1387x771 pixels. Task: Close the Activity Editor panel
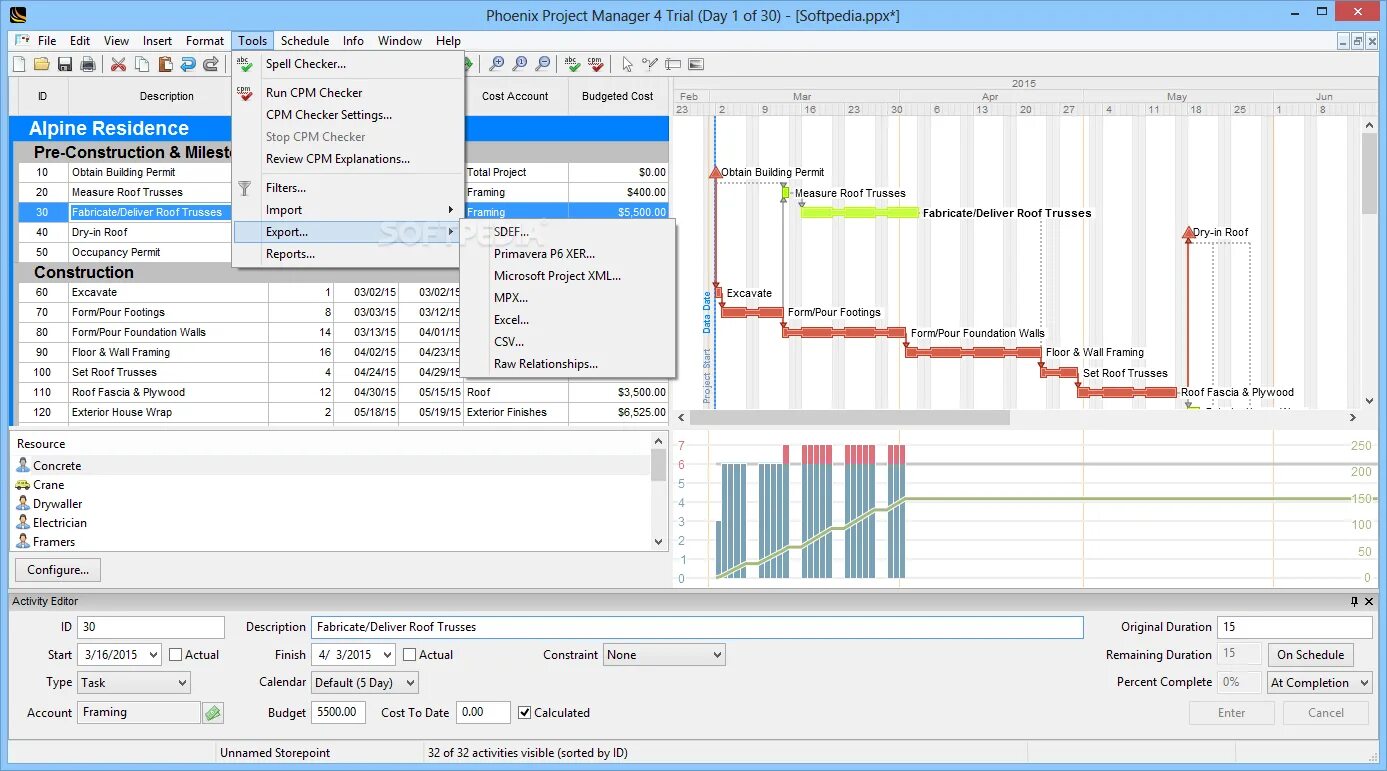click(x=1370, y=601)
